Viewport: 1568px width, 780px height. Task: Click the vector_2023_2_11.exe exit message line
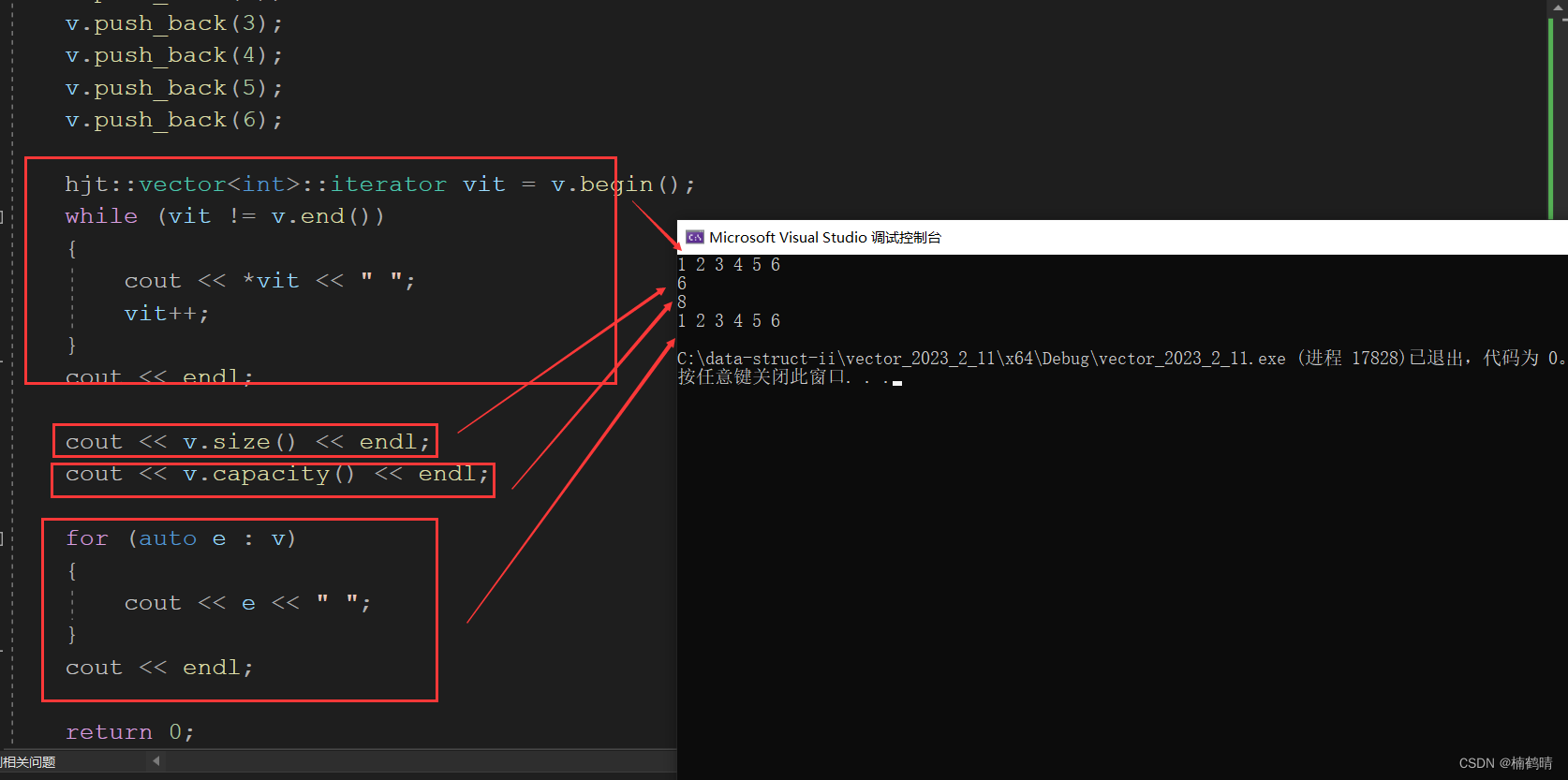(x=1121, y=359)
